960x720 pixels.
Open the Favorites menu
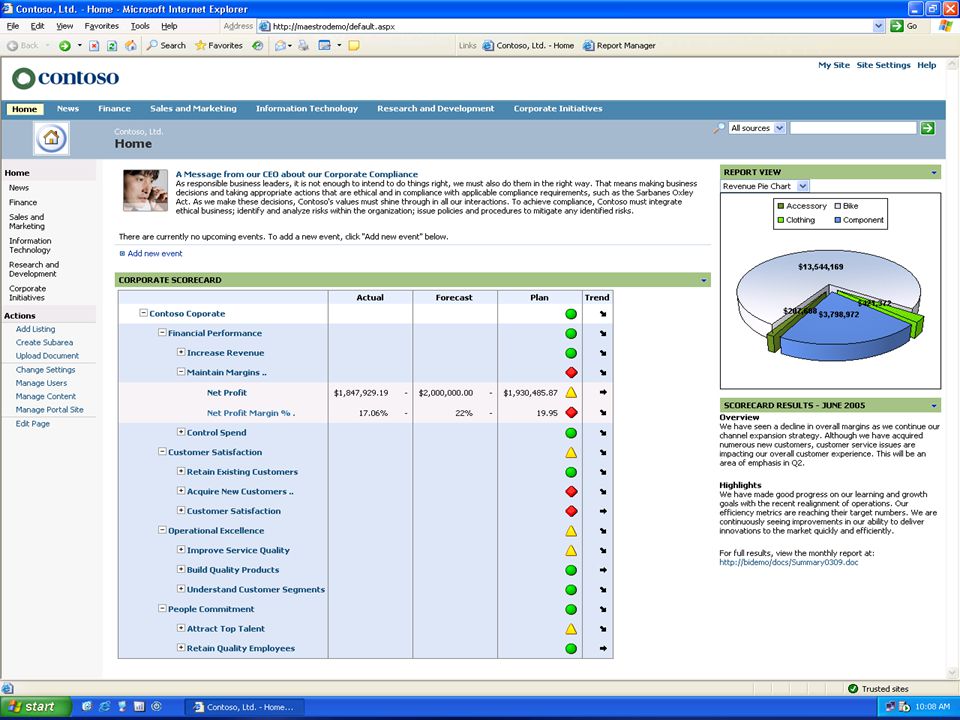(102, 26)
